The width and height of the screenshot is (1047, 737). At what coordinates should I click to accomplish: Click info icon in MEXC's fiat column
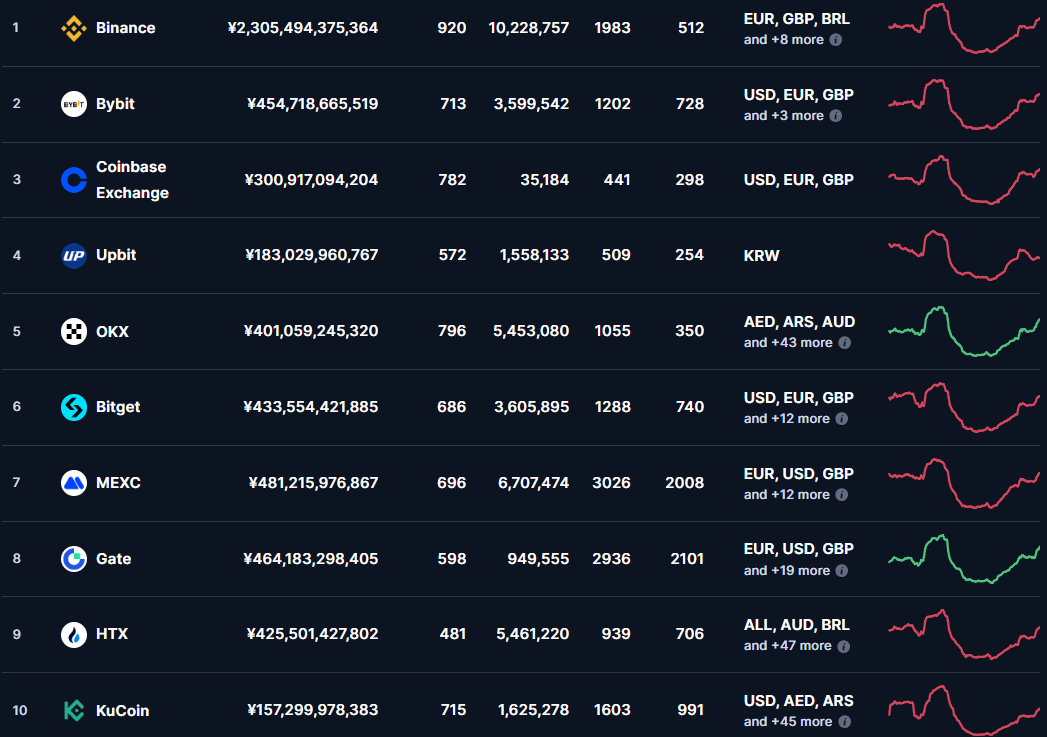[841, 495]
